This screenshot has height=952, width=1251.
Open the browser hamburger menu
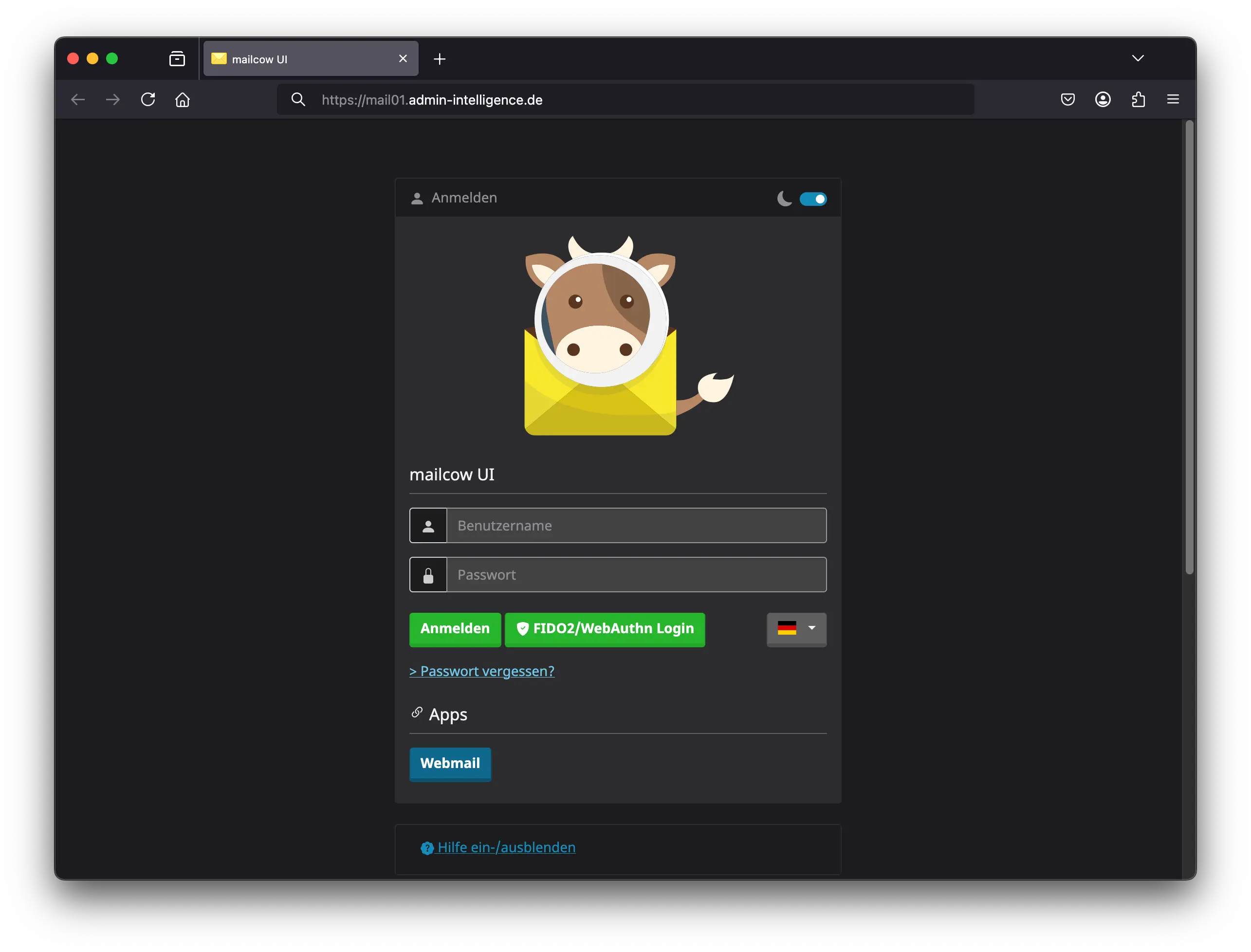[x=1173, y=100]
